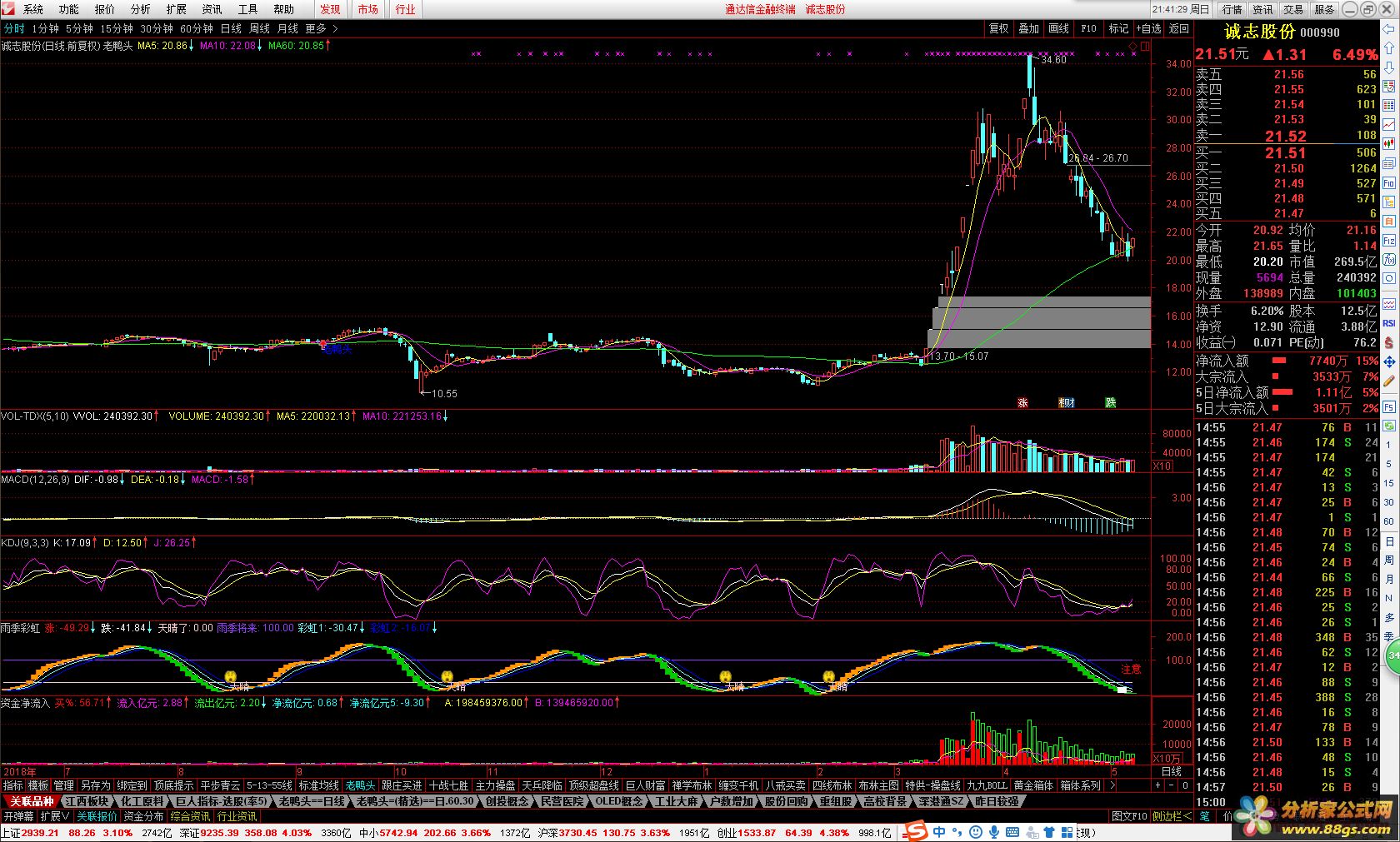Expand the 更多 period options dropdown
Viewport: 1400px width, 842px height.
tap(321, 28)
